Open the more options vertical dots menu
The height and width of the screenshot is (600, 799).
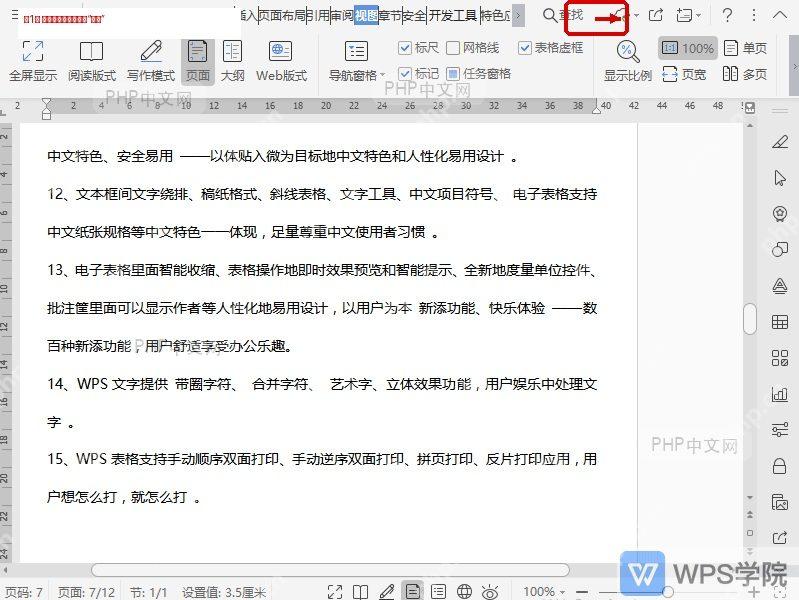click(754, 15)
